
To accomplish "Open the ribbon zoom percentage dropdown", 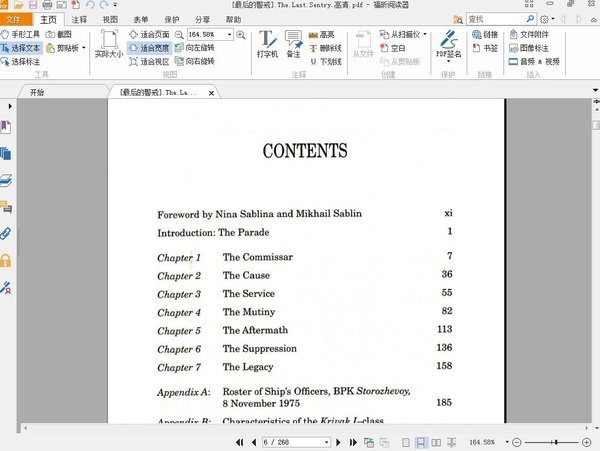I will pyautogui.click(x=229, y=35).
